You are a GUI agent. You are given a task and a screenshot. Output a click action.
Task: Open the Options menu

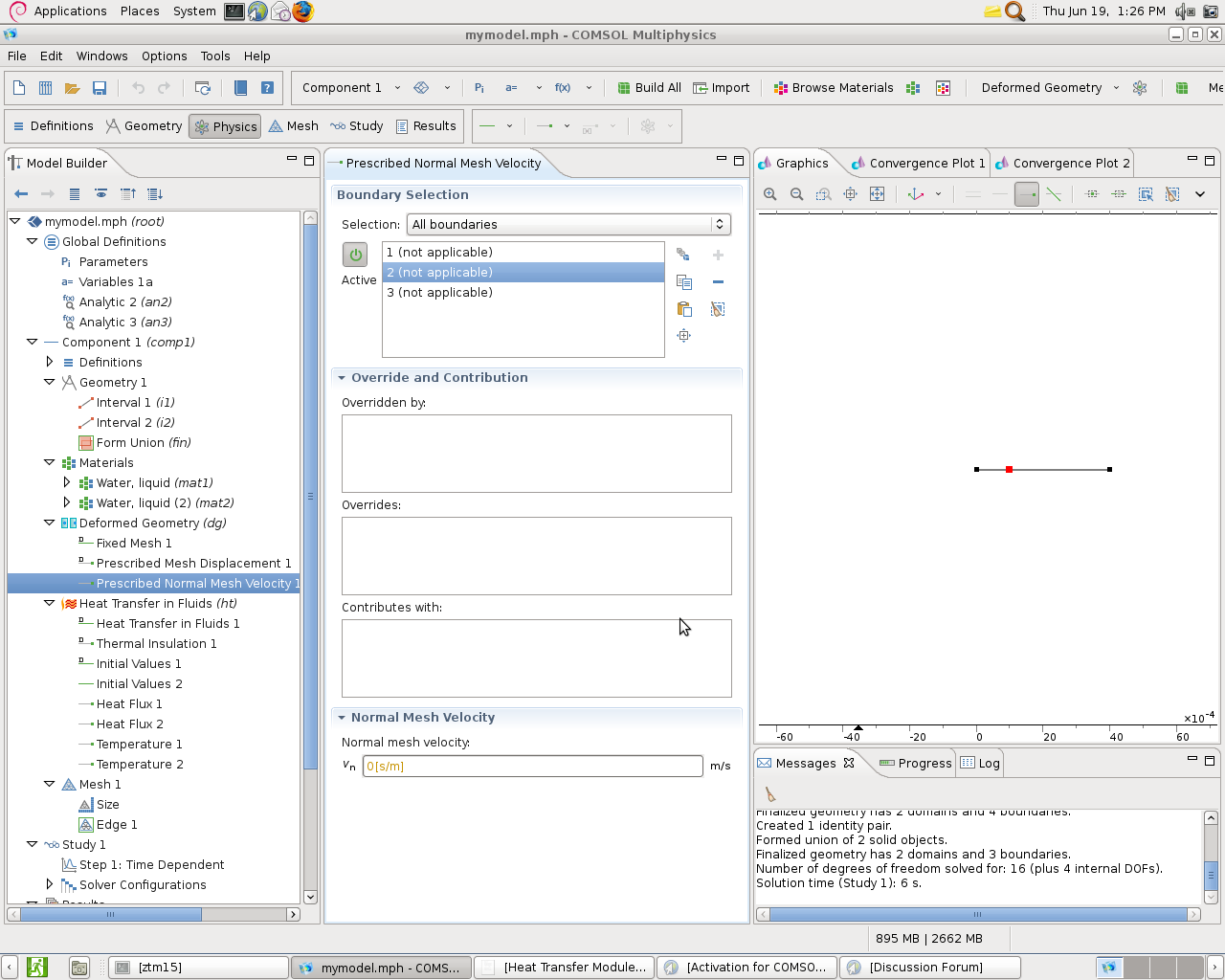click(x=165, y=56)
